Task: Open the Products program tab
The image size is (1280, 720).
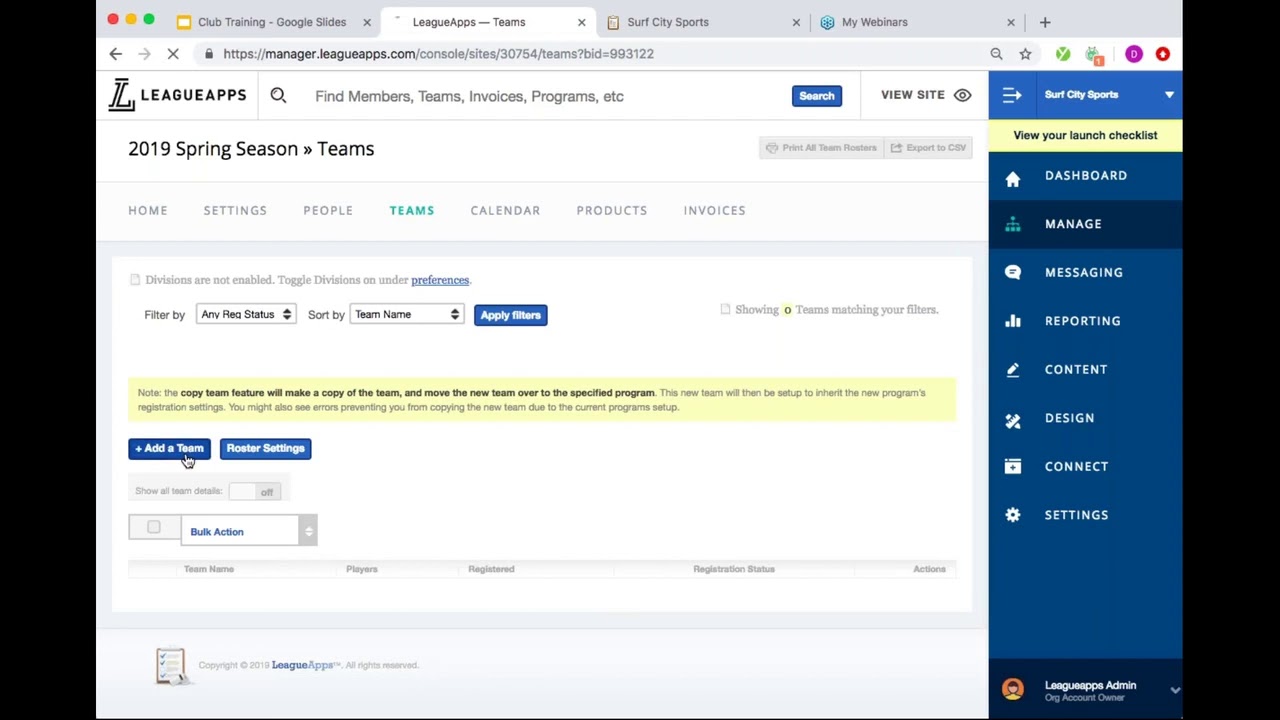Action: coord(612,210)
